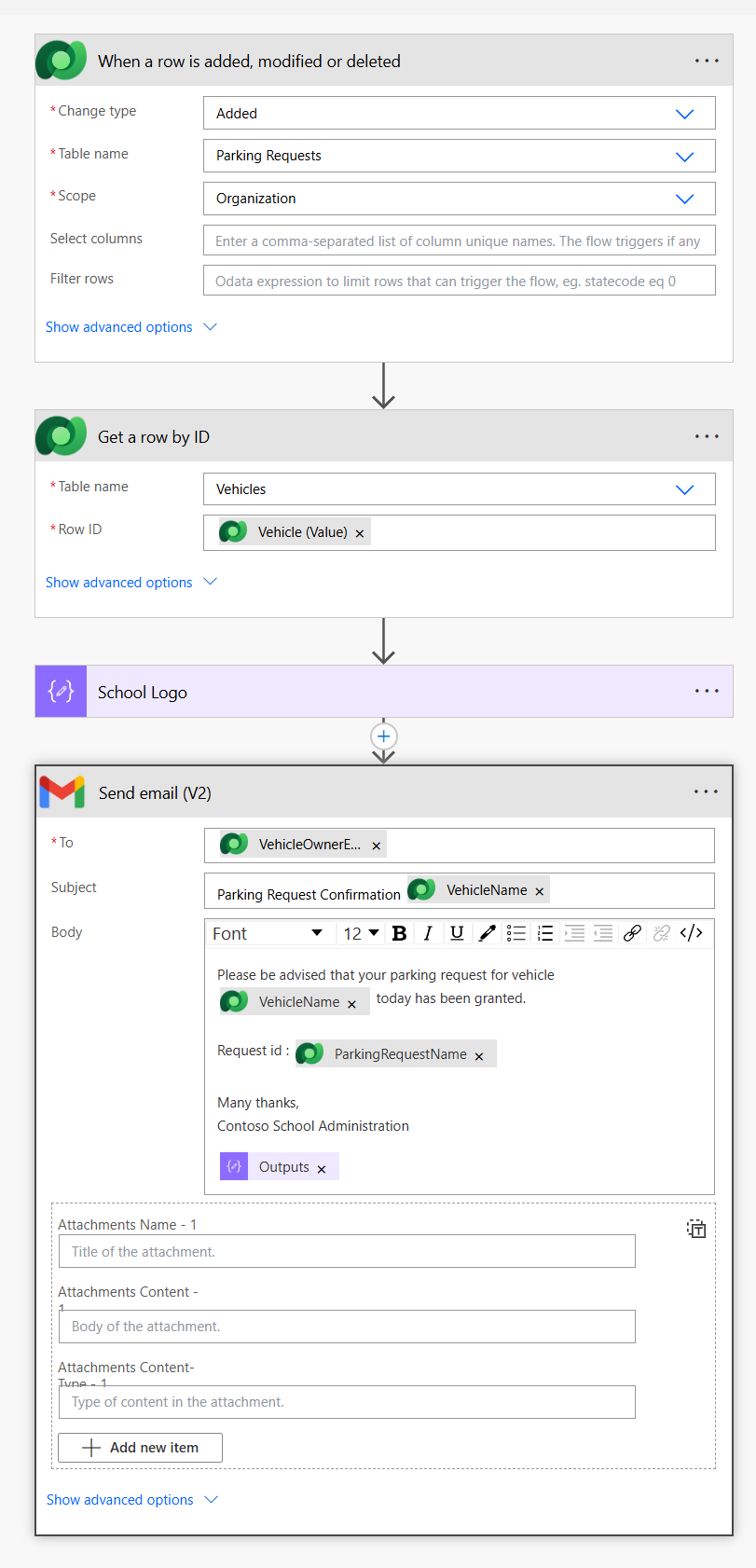Toggle italic formatting in email body
This screenshot has width=756, height=1568.
[x=428, y=933]
